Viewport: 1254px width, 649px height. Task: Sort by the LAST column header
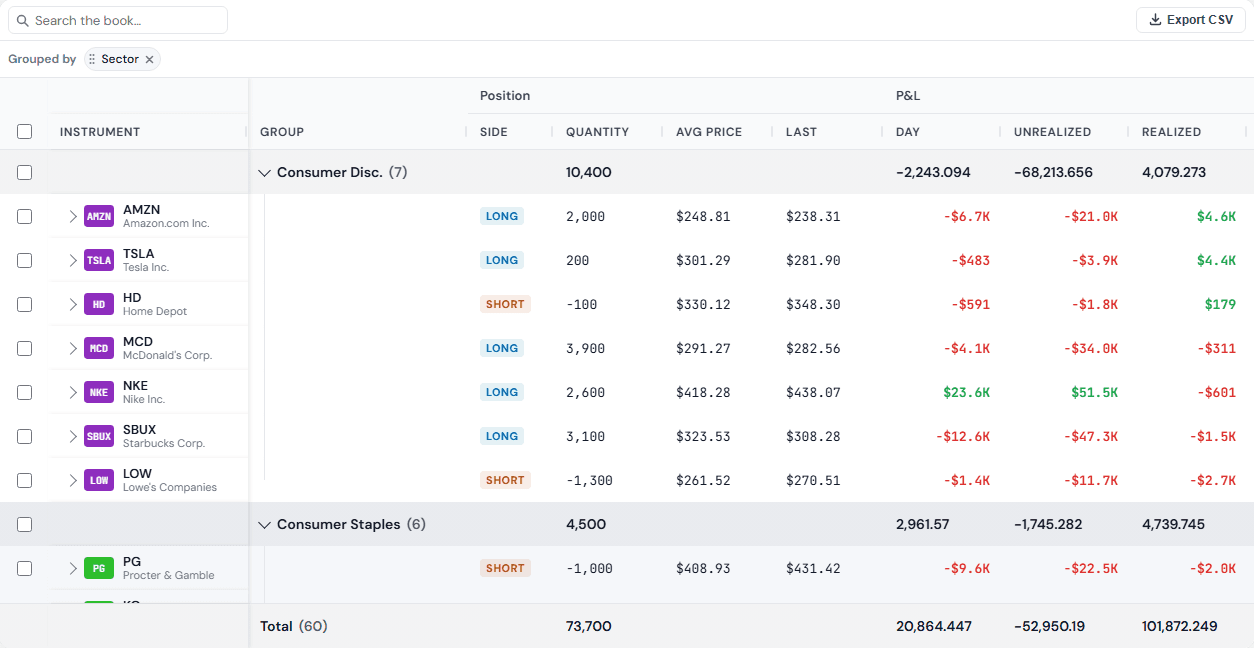pyautogui.click(x=801, y=132)
